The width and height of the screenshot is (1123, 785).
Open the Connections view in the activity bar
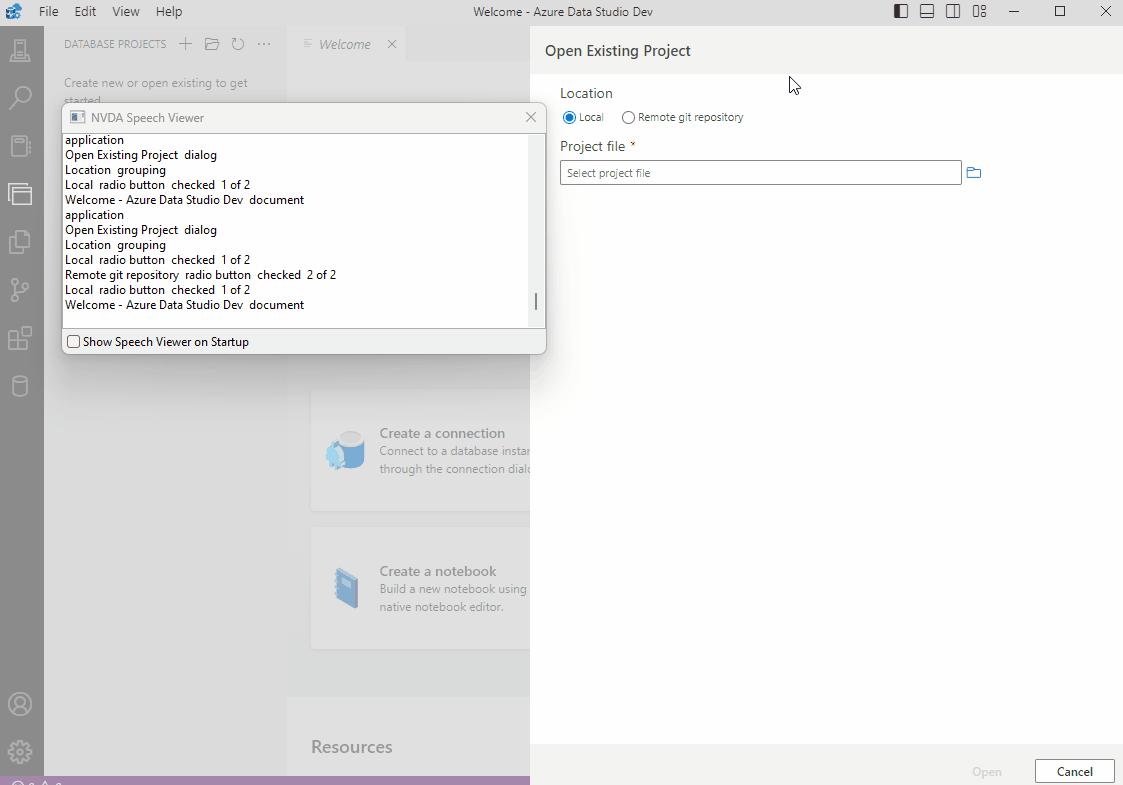(20, 50)
